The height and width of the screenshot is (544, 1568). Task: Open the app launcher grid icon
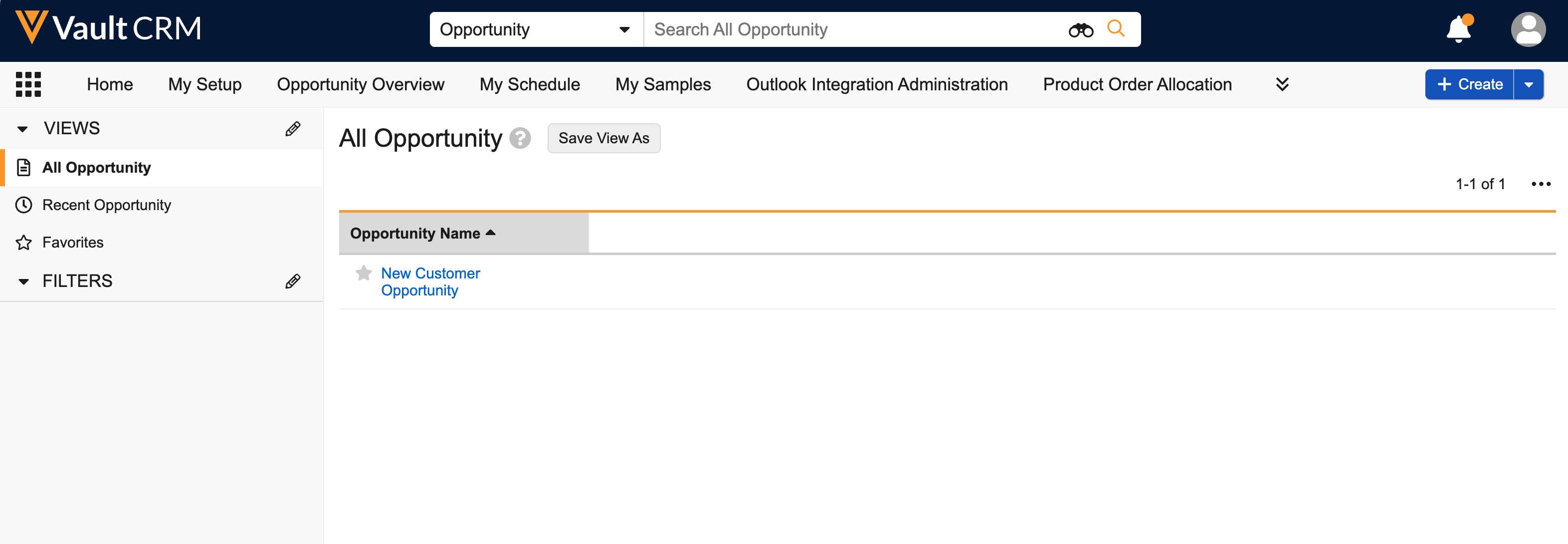(28, 84)
